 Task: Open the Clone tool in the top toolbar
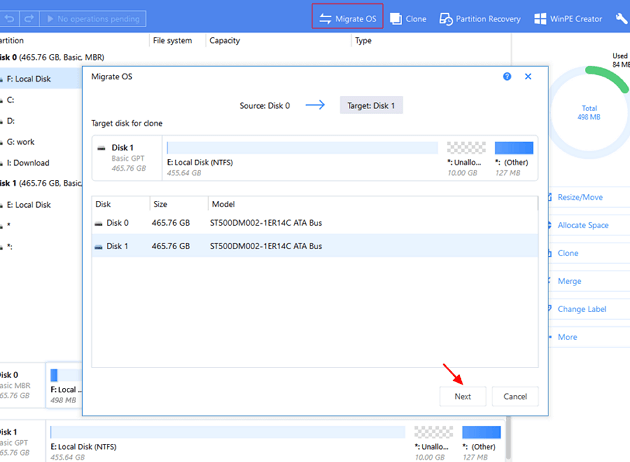tap(411, 18)
